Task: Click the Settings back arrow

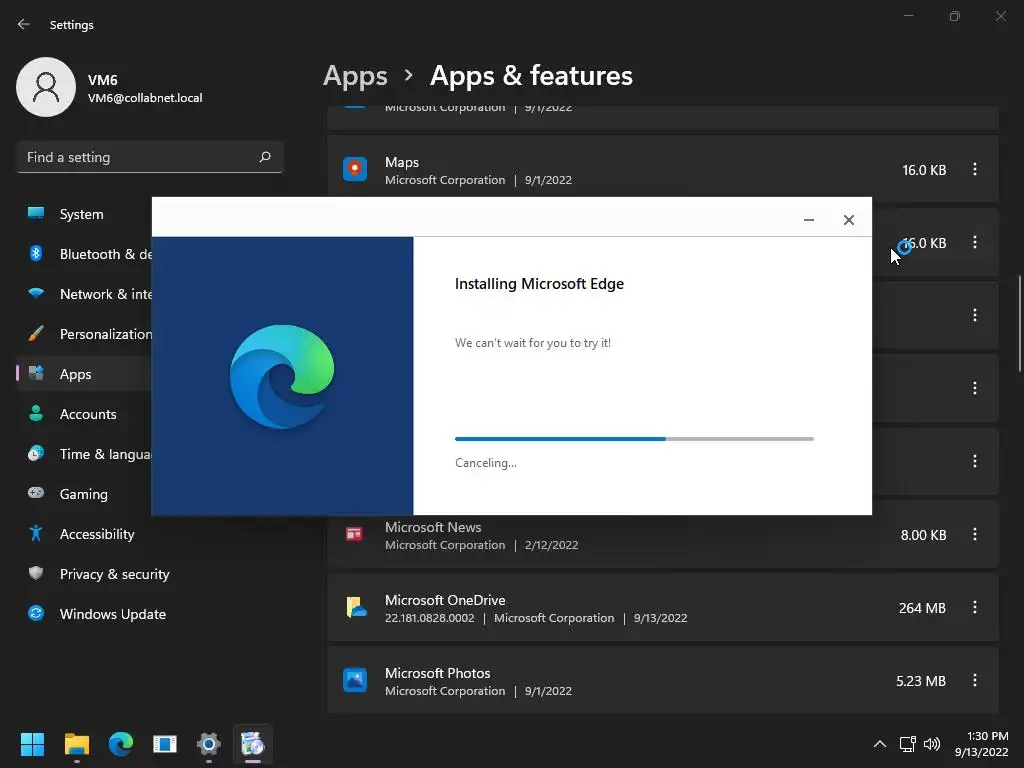Action: coord(24,24)
